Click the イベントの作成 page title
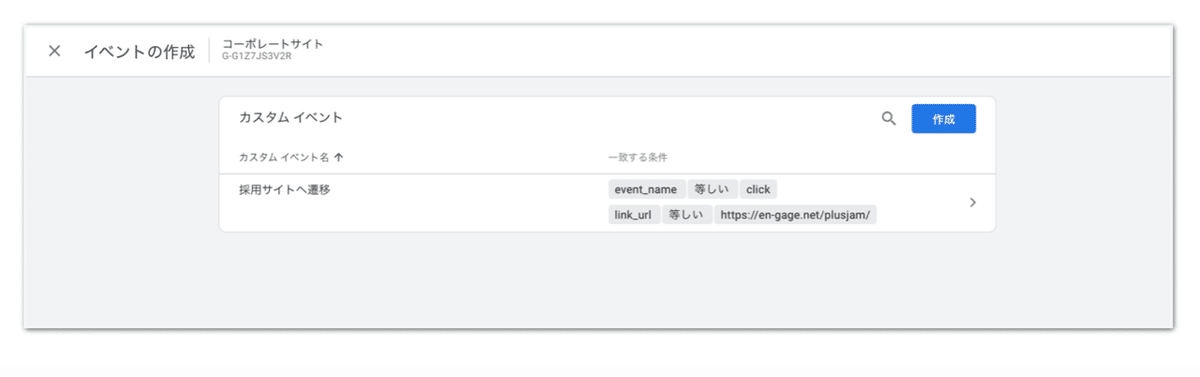 click(x=139, y=52)
